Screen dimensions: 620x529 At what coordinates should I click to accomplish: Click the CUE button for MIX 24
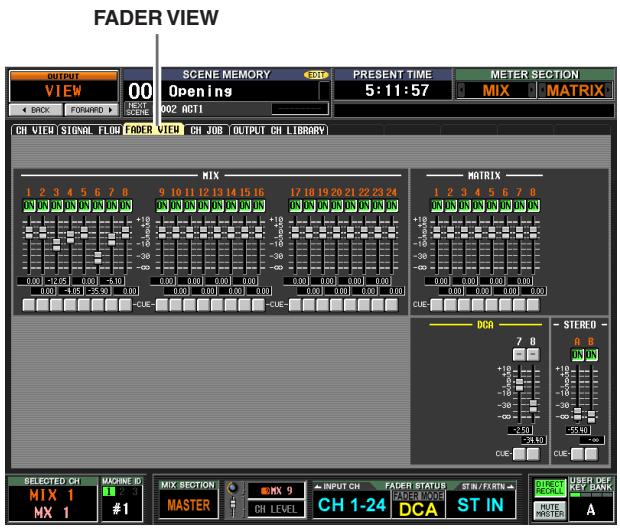pos(391,305)
